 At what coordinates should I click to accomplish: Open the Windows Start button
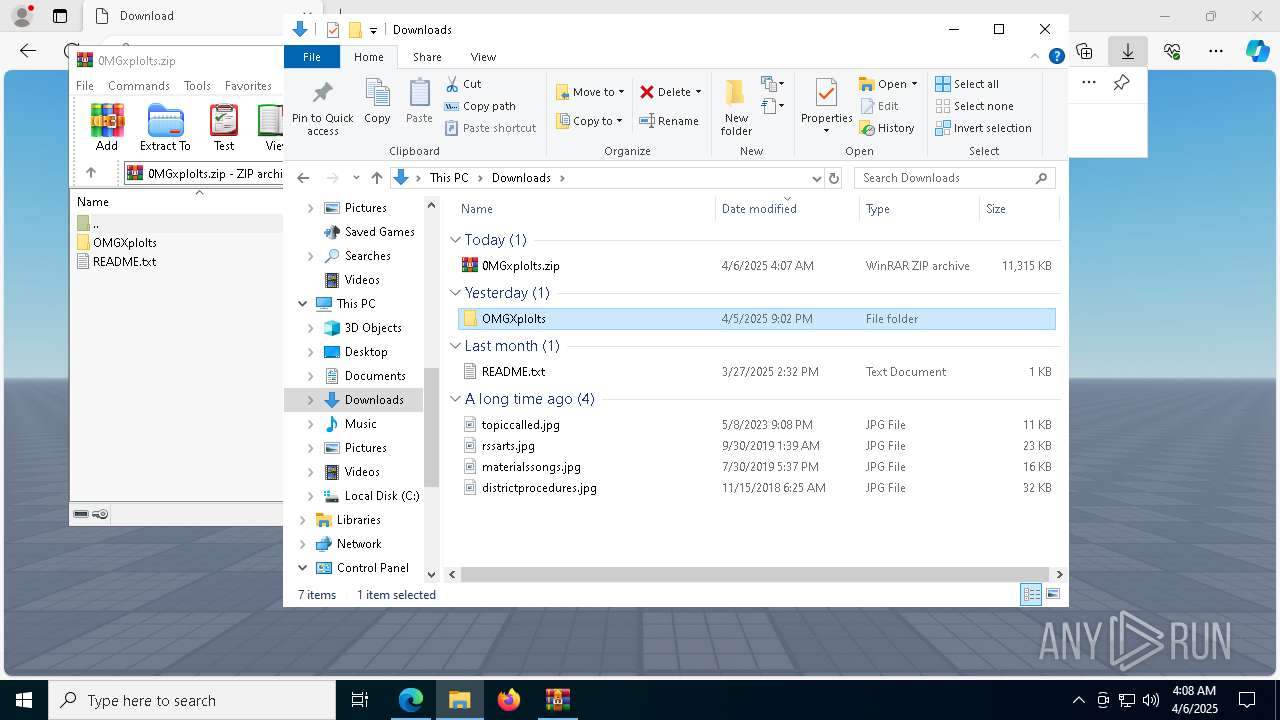[24, 700]
